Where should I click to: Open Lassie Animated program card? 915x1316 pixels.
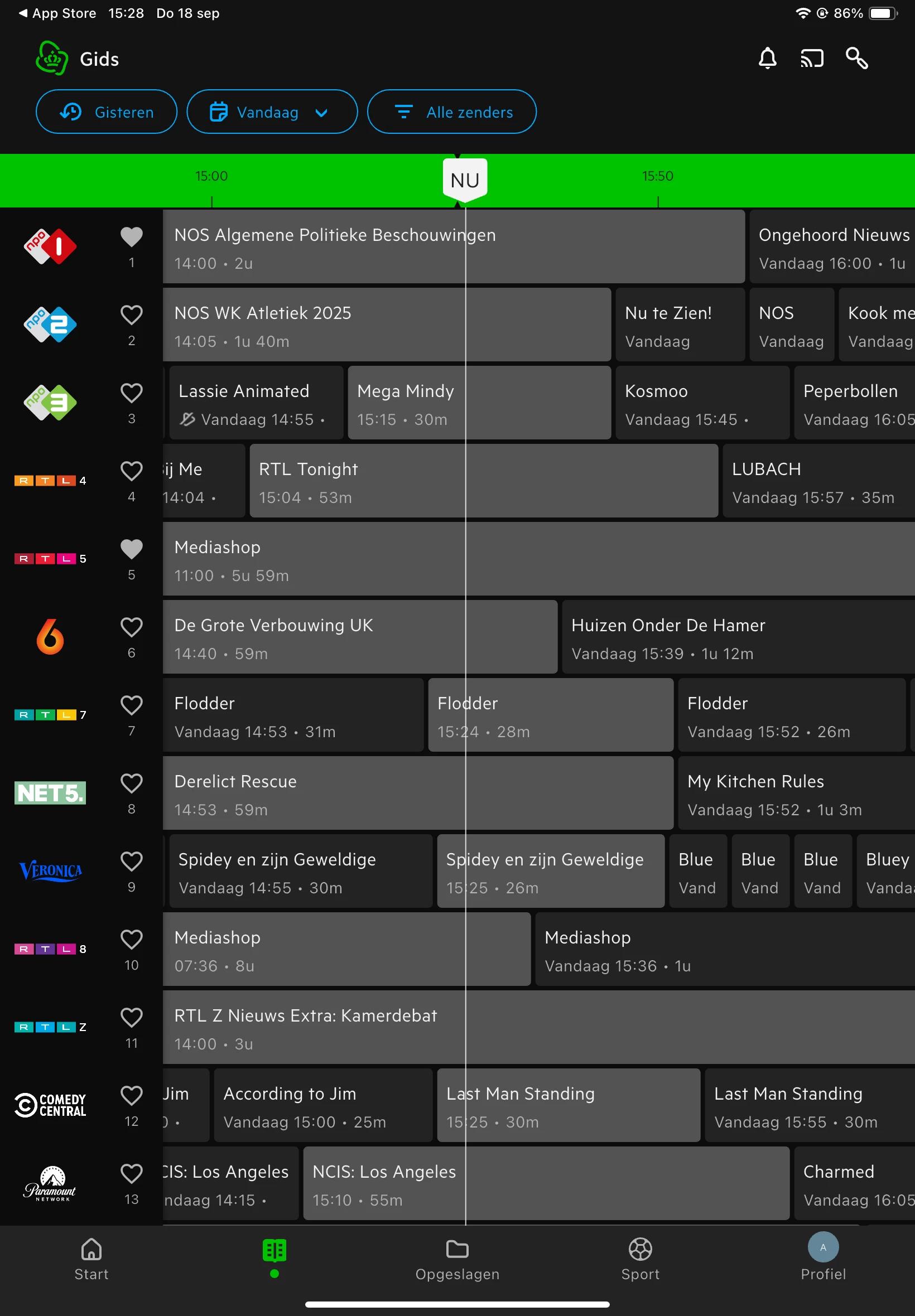click(256, 403)
